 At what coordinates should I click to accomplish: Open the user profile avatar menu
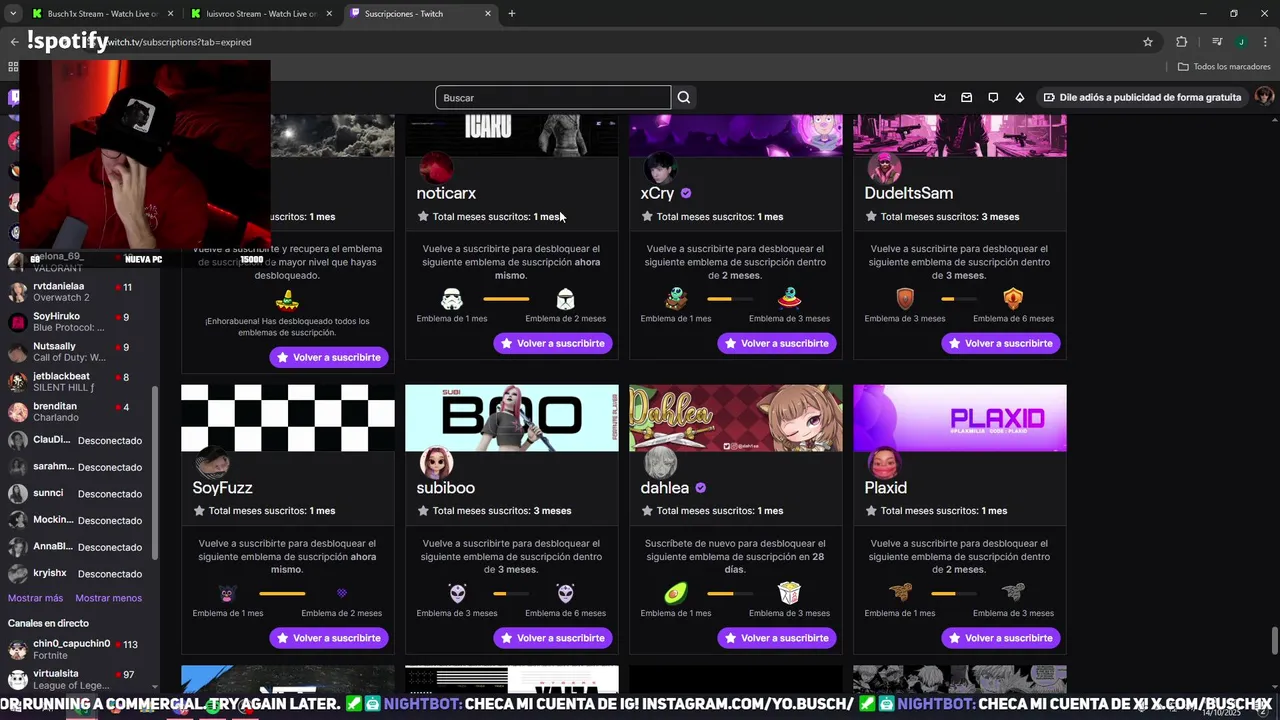1264,97
